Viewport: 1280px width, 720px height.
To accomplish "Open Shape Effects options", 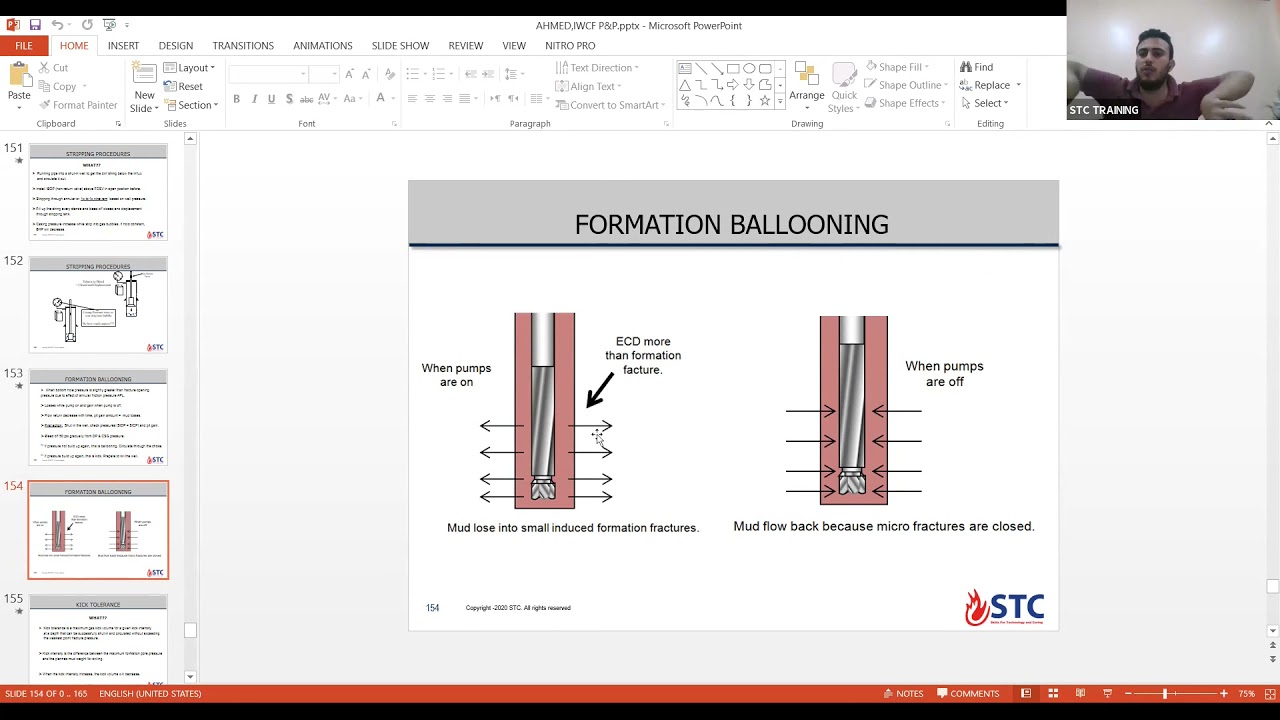I will (904, 103).
